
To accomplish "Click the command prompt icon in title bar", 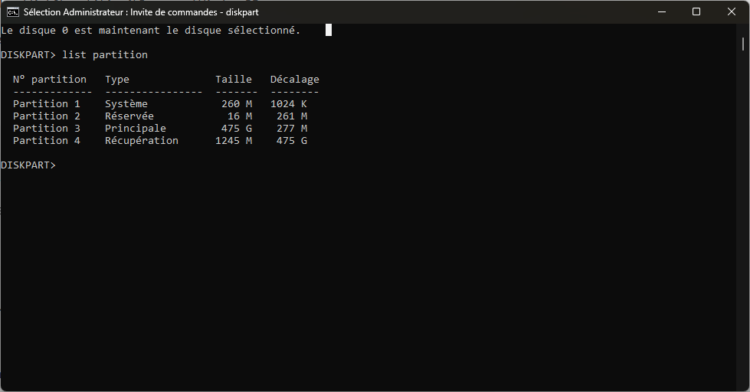I will [x=12, y=12].
